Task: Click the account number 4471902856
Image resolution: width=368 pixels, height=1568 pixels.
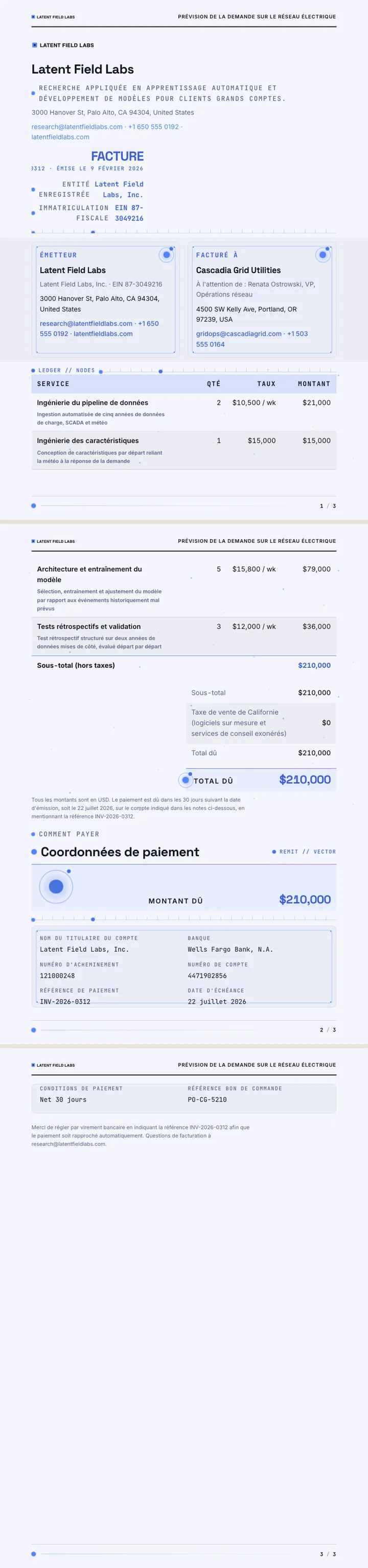Action: coord(207,975)
